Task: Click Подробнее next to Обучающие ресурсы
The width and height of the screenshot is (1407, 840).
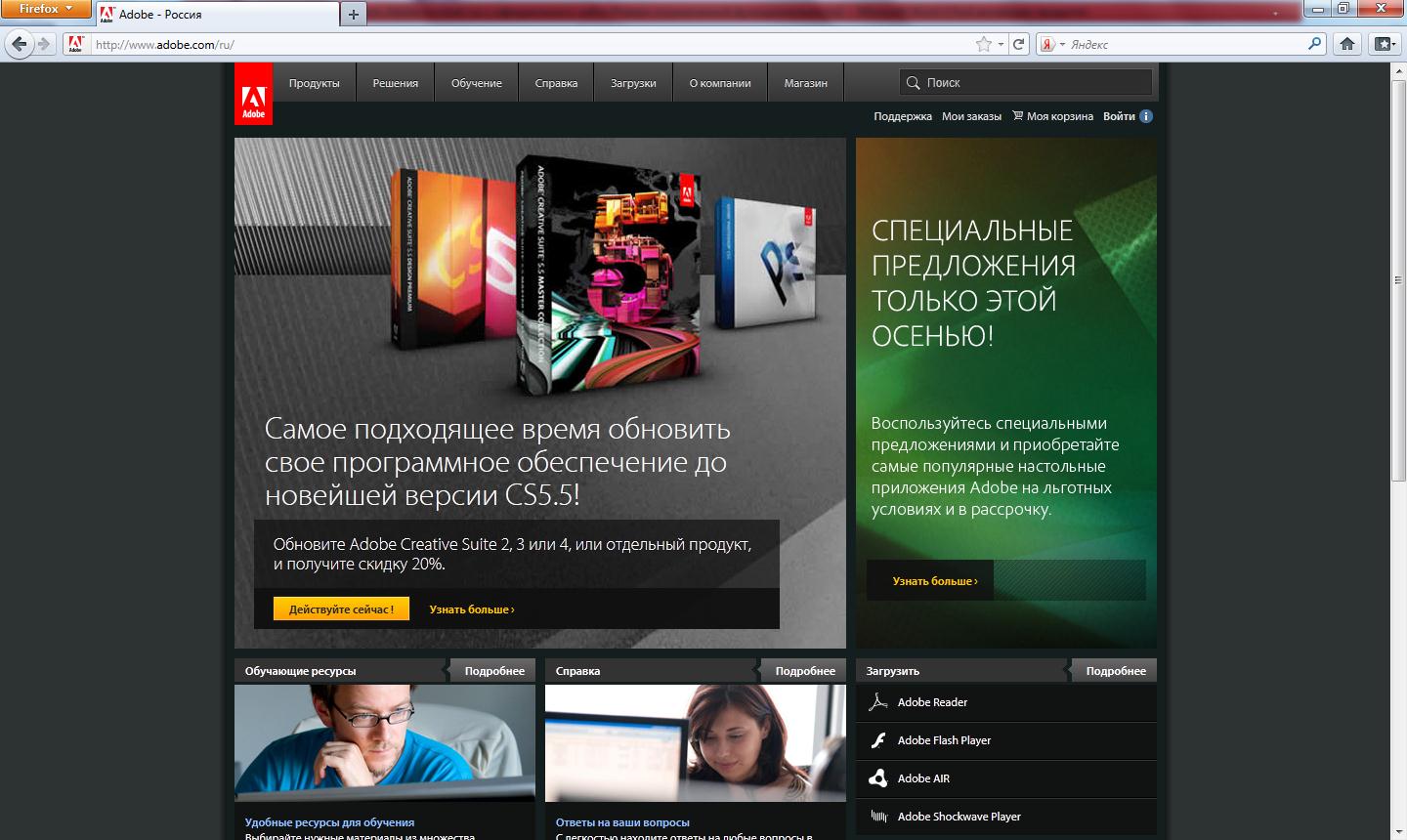Action: pyautogui.click(x=494, y=671)
